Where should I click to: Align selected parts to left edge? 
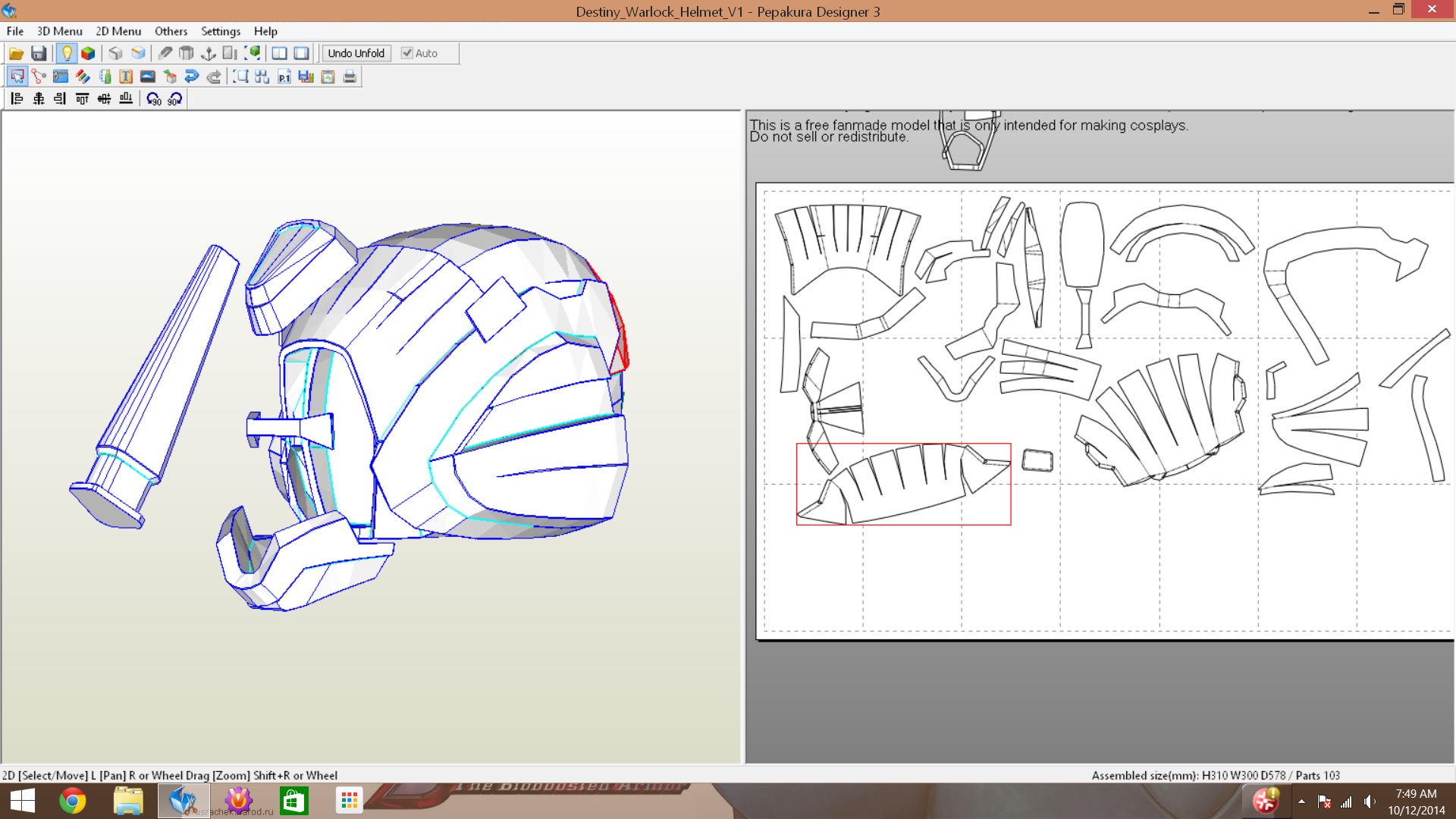17,99
